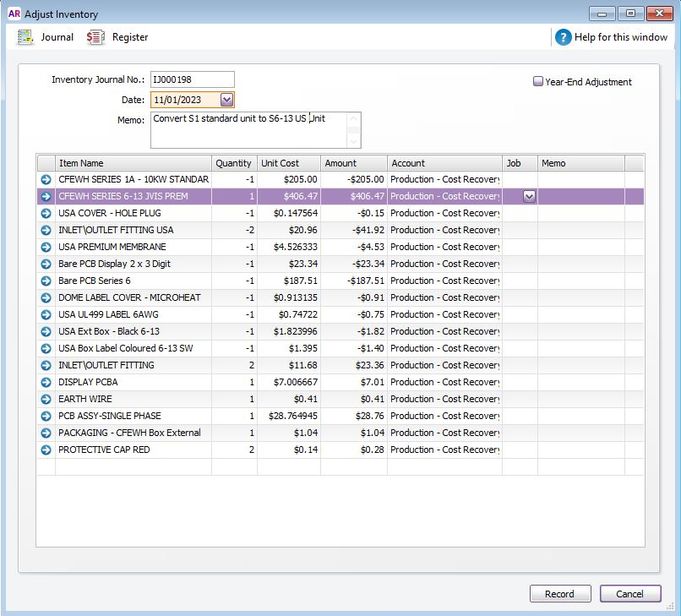
Task: Open arrow icon for DISPLAY PCBA row
Action: click(46, 382)
